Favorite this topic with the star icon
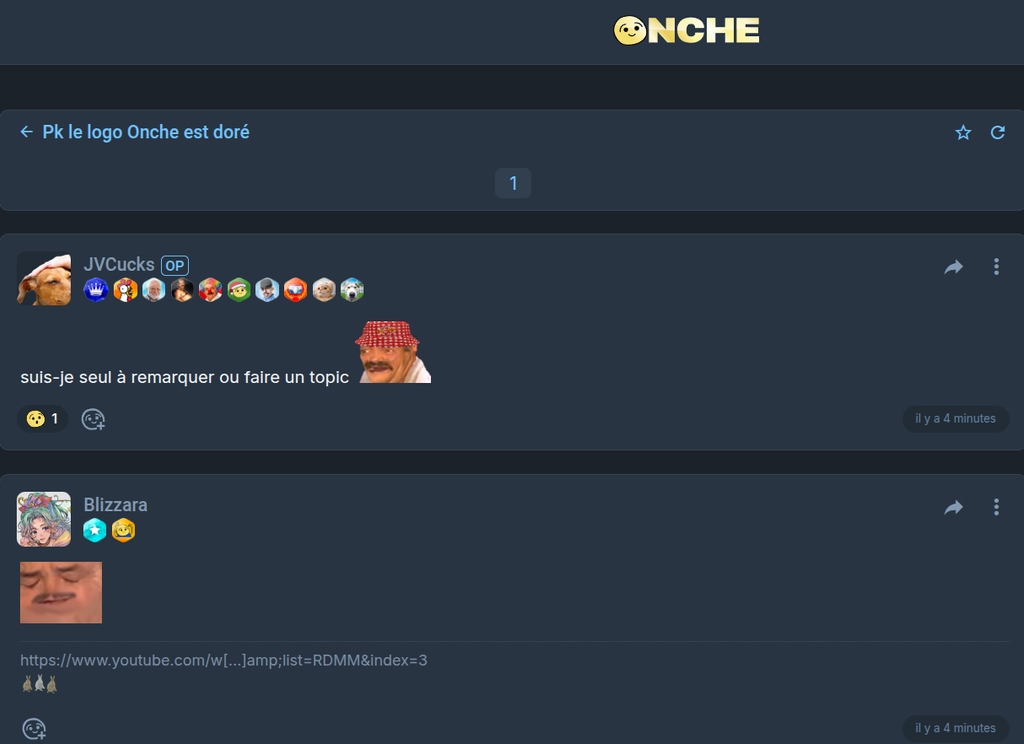The image size is (1024, 744). (963, 133)
